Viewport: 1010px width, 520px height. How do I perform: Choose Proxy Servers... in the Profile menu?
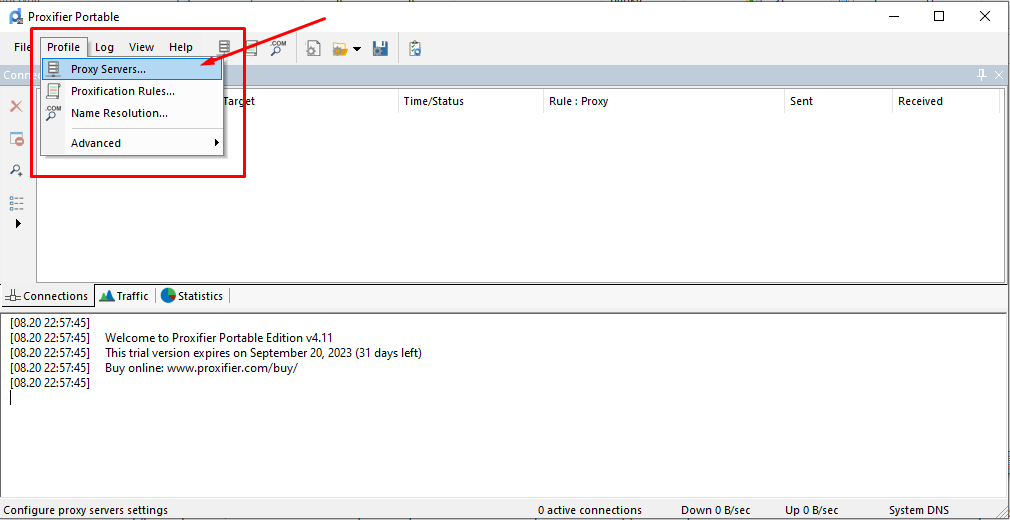(x=132, y=69)
